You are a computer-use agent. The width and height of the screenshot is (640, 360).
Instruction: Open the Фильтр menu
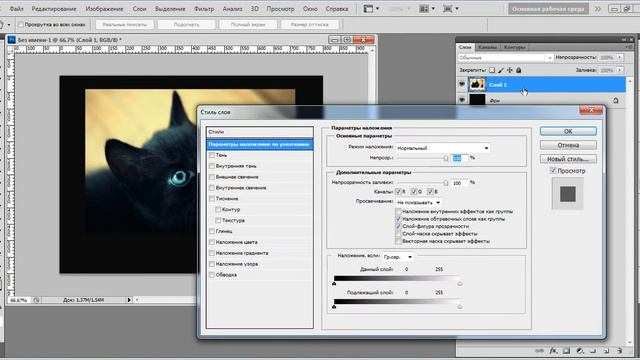[x=204, y=9]
